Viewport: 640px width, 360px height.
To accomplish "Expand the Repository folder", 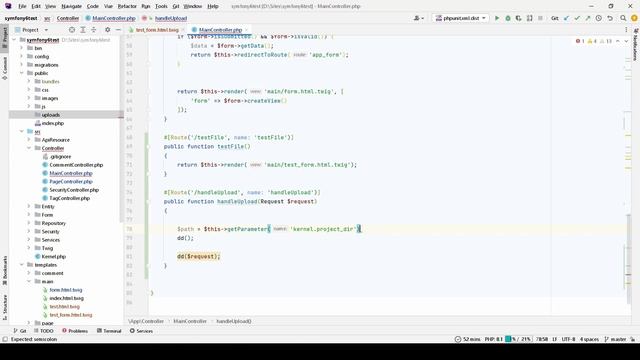I will click(x=29, y=223).
